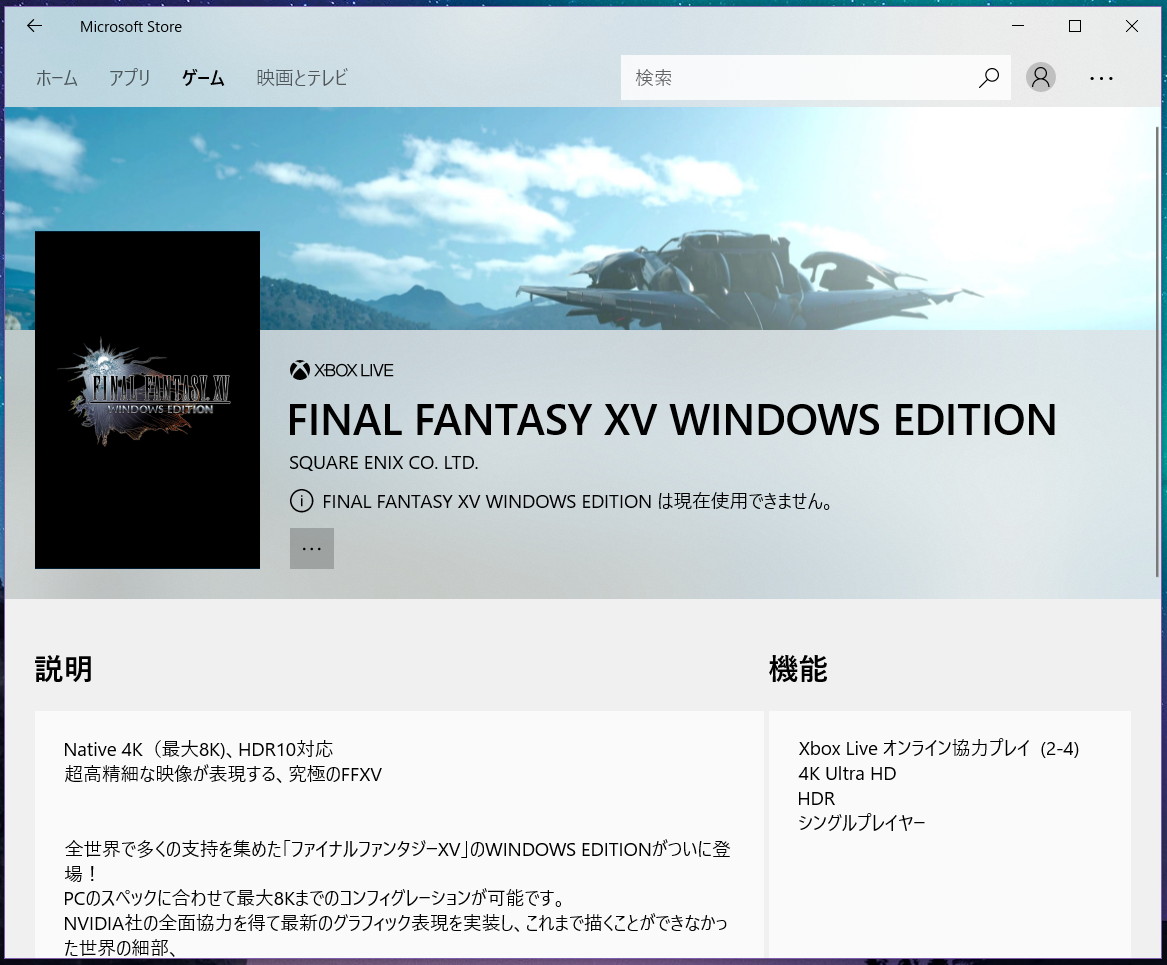Click the vertical scrollbar thumb

pos(1156,352)
